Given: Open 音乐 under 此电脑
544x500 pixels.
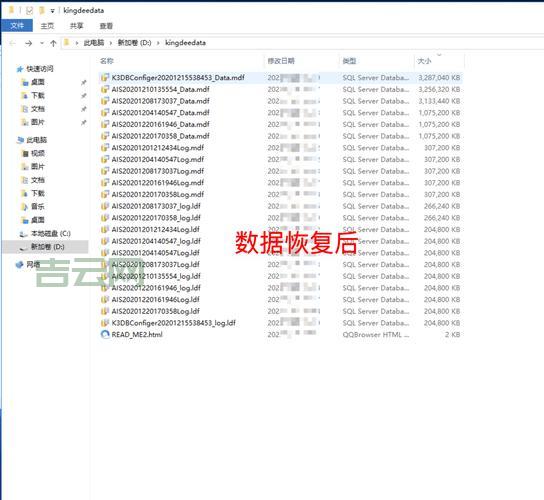Looking at the screenshot, I should click(x=38, y=206).
